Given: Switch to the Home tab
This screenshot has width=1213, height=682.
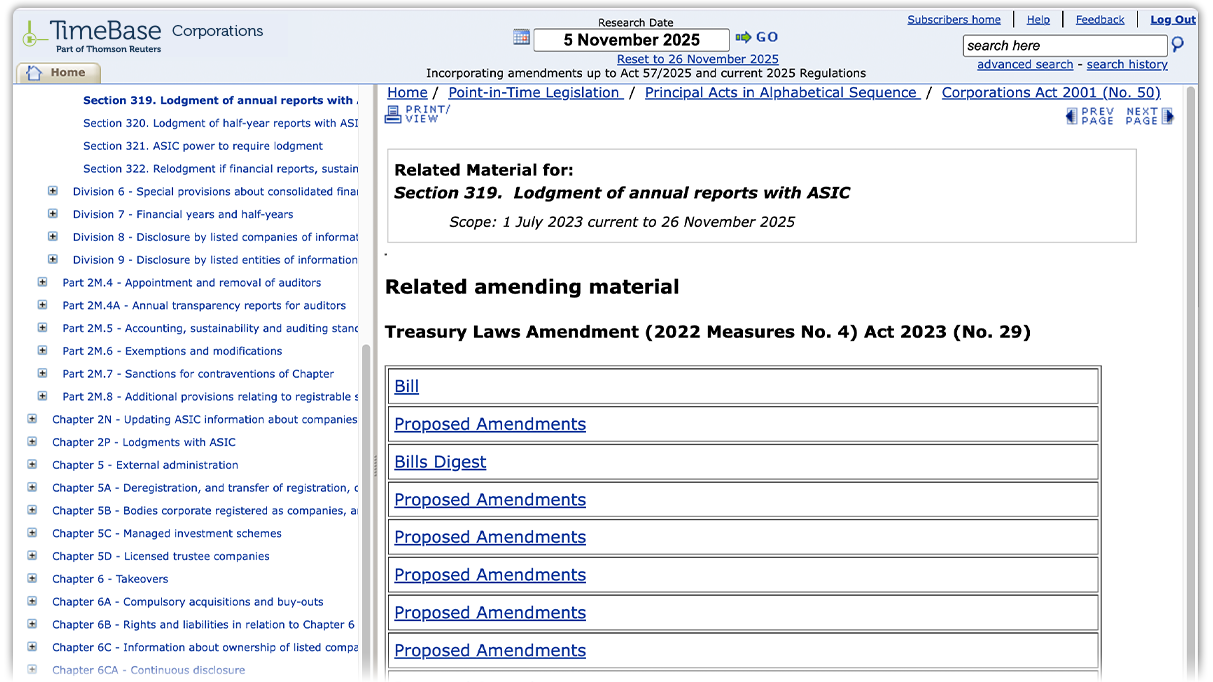Looking at the screenshot, I should point(58,72).
